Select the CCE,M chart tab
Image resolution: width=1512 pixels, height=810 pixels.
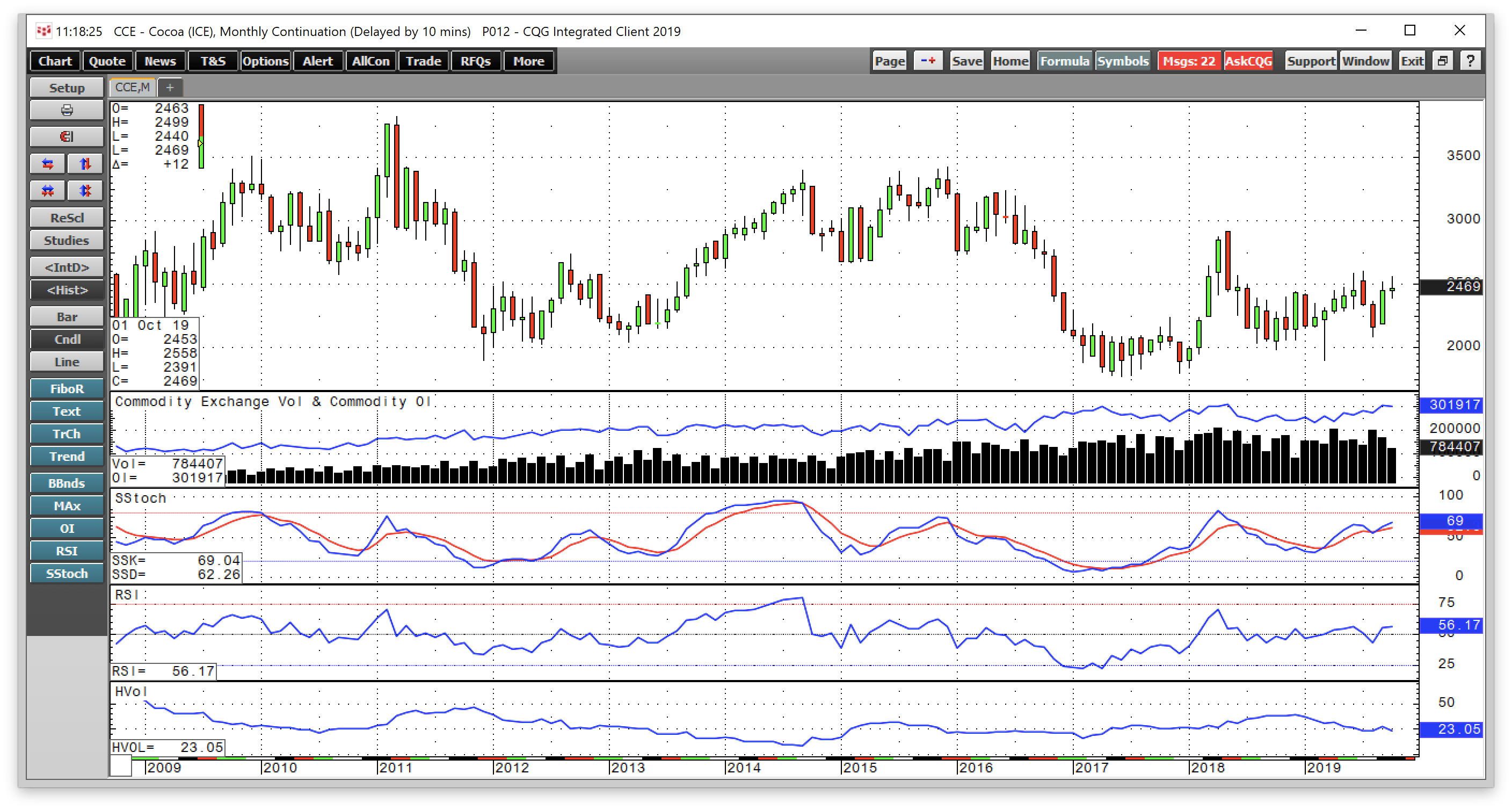pyautogui.click(x=132, y=87)
